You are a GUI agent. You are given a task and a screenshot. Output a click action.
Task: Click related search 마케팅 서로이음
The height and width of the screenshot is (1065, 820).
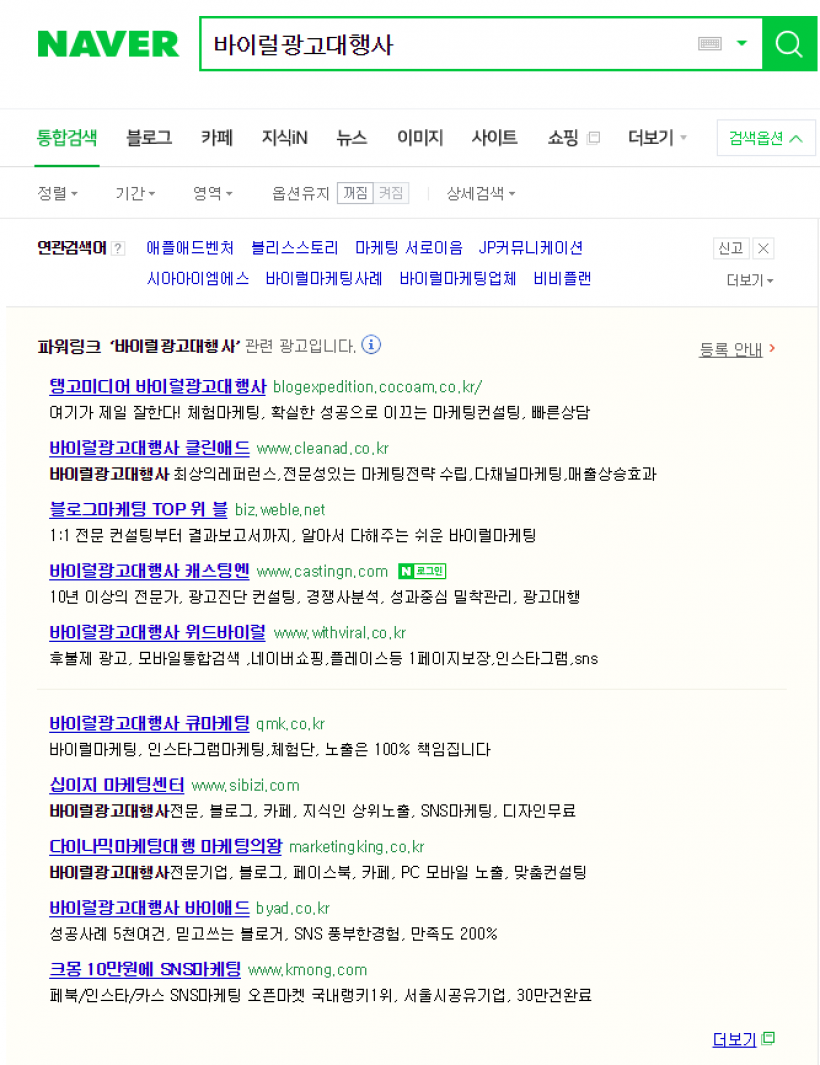pos(409,248)
